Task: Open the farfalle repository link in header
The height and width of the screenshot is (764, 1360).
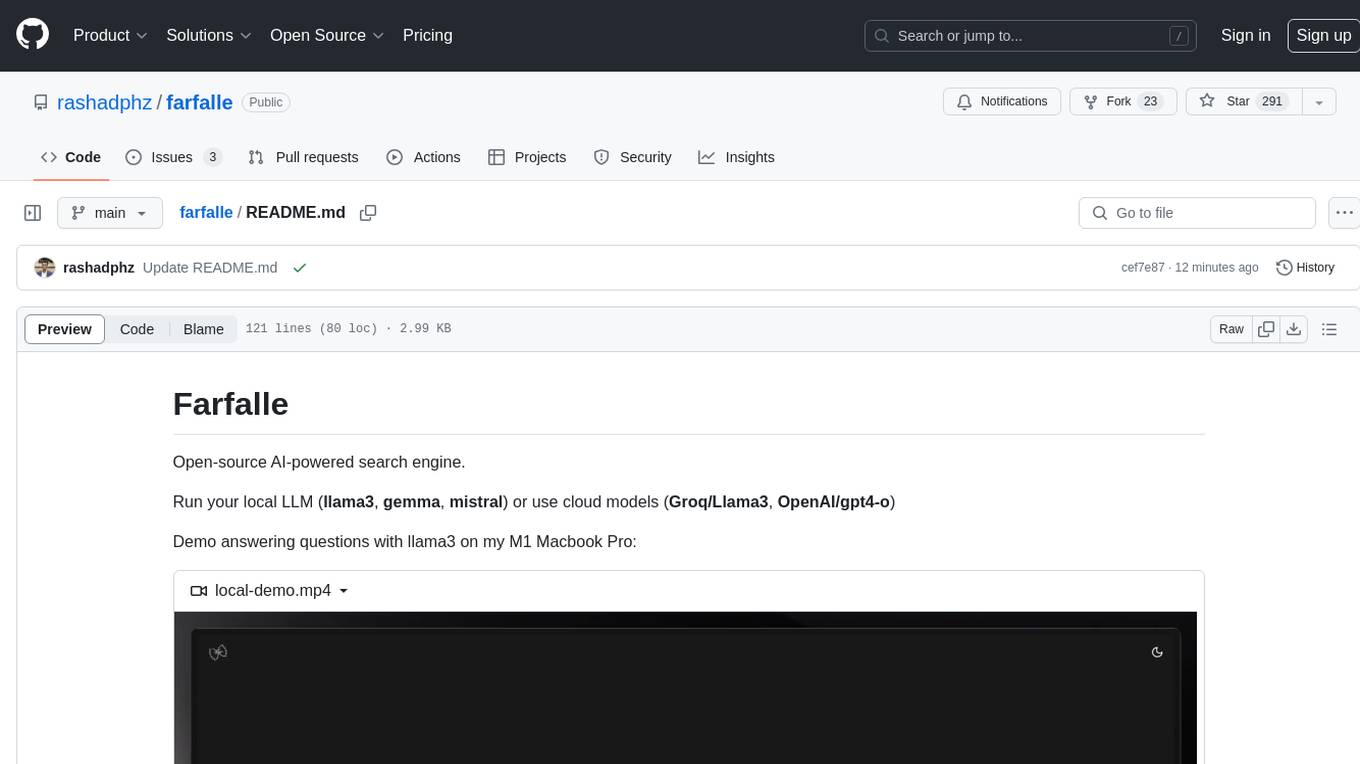Action: (199, 102)
